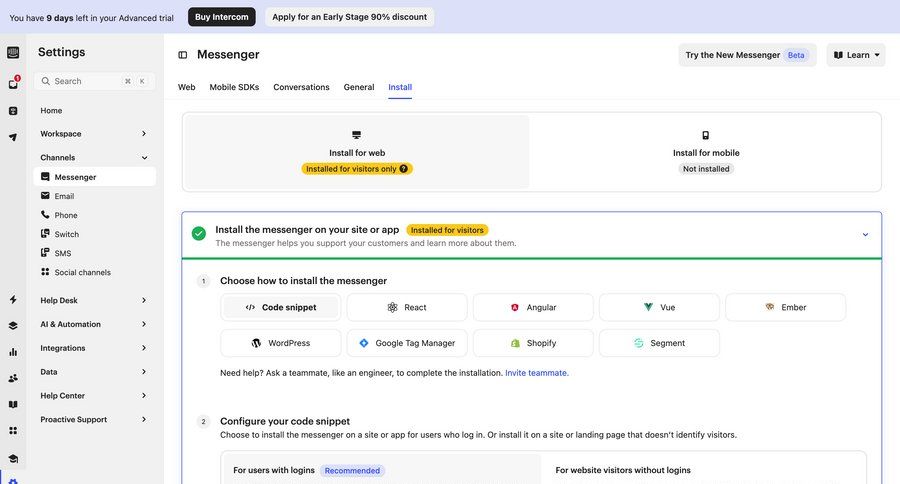Select the Install tab
900x484 pixels.
pos(400,87)
